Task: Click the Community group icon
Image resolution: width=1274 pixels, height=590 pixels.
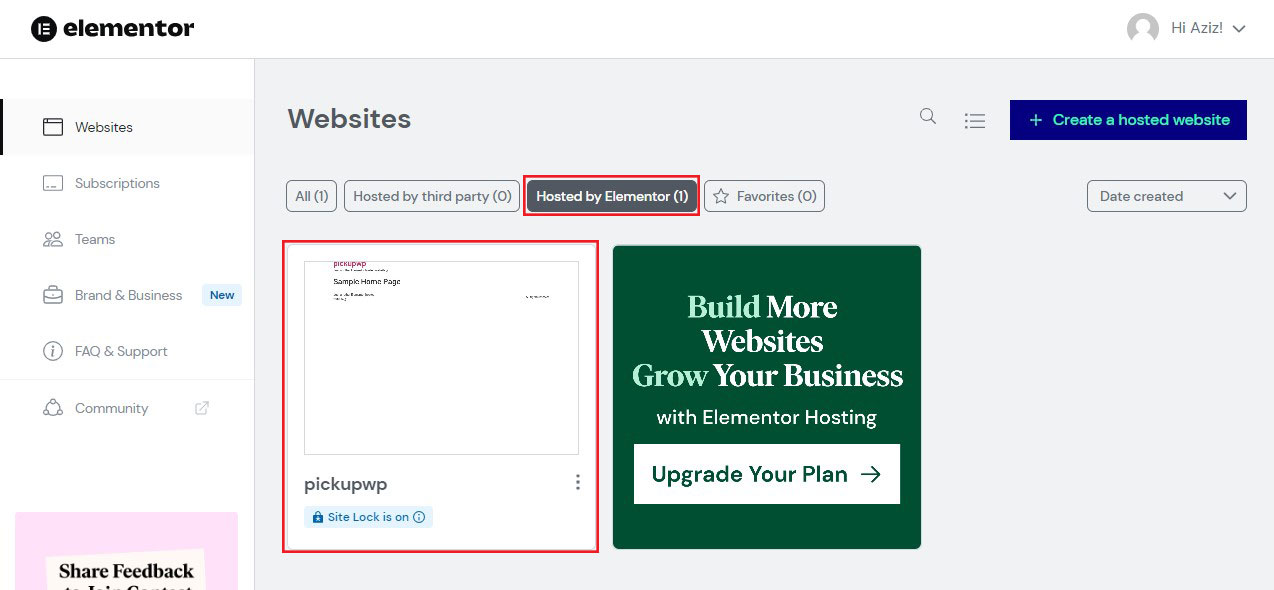Action: coord(53,408)
